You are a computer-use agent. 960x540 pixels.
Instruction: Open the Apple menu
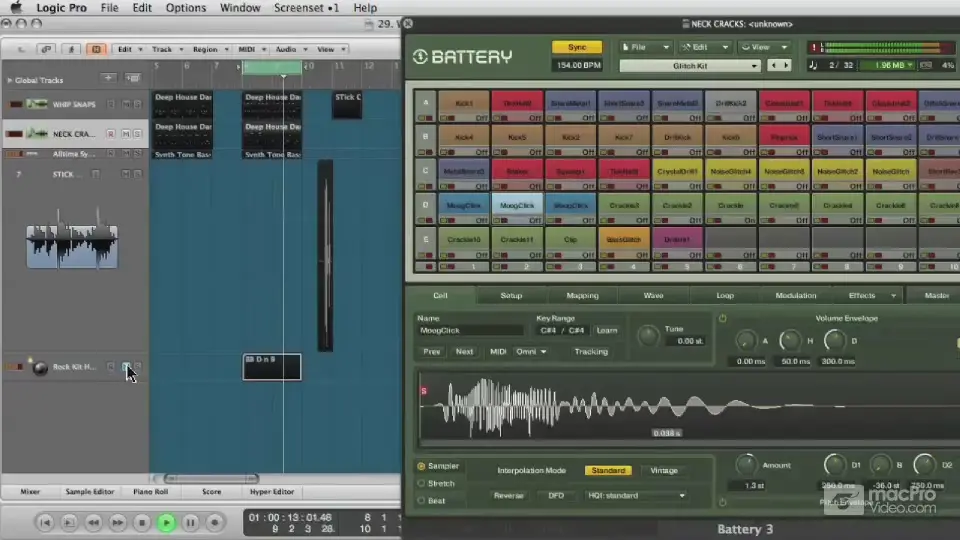[16, 8]
